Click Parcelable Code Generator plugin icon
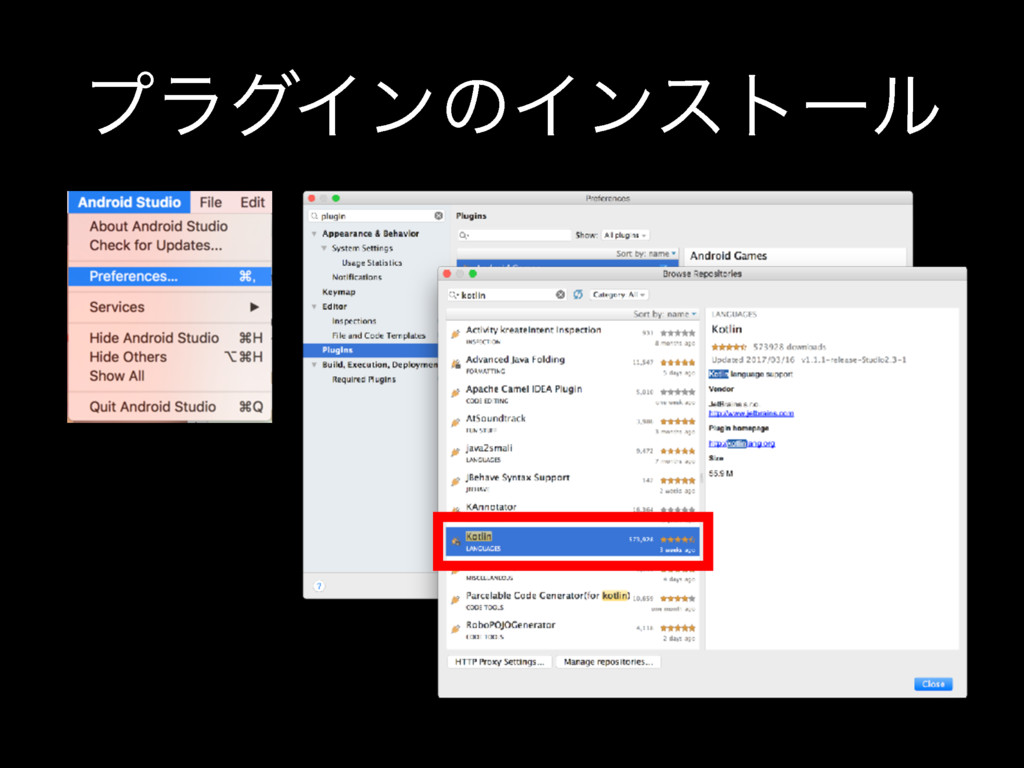Screen dimensions: 1024x768 tap(456, 600)
